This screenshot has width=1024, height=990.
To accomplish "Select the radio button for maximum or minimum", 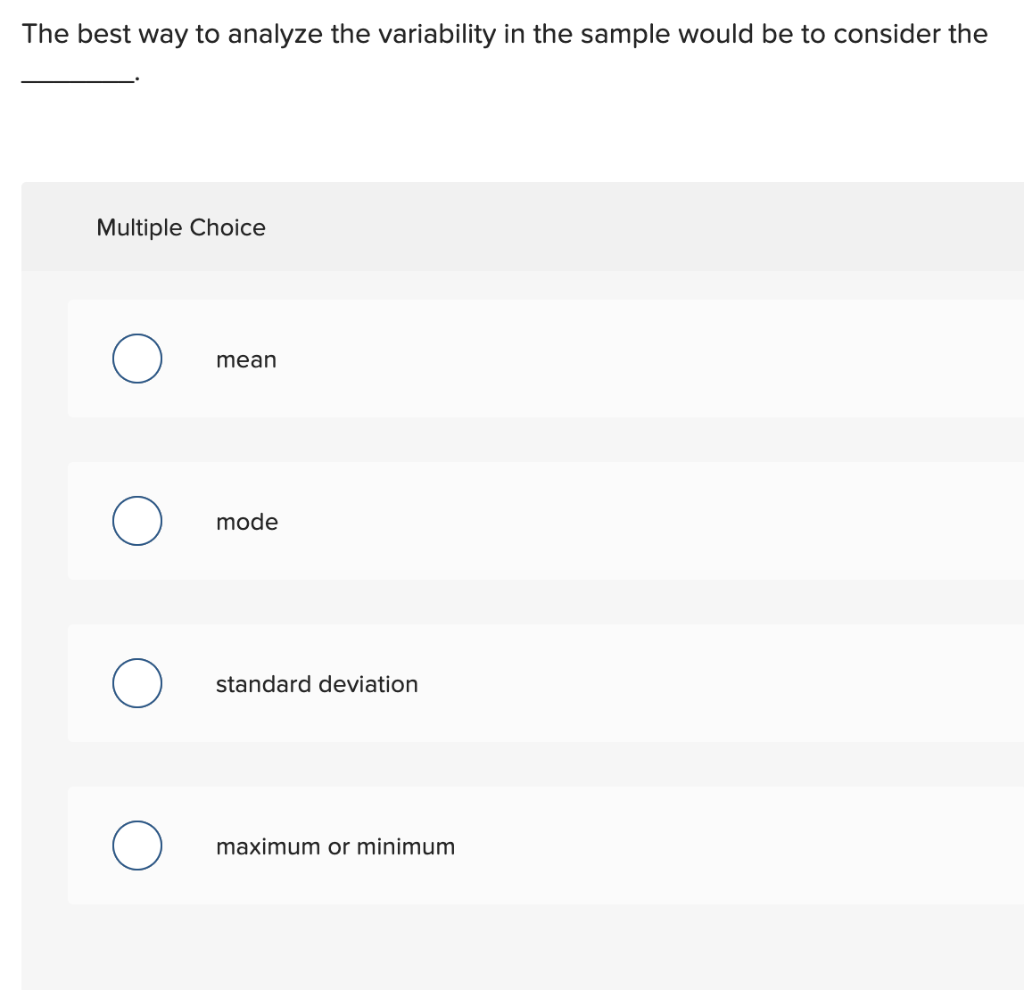I will point(137,845).
